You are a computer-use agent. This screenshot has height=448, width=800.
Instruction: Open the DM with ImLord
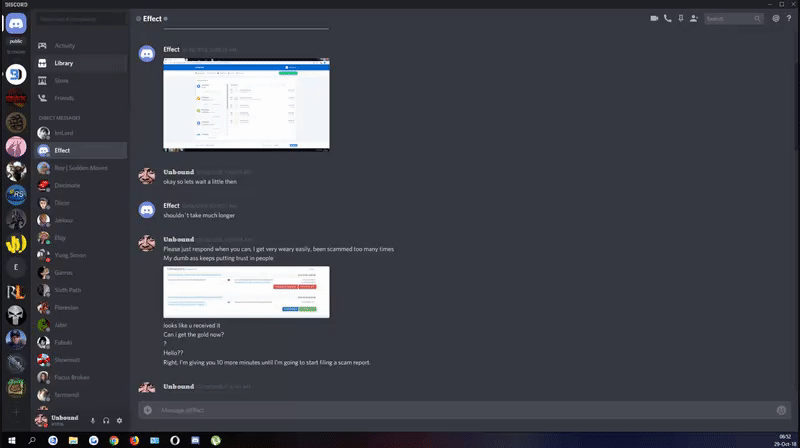tap(81, 133)
